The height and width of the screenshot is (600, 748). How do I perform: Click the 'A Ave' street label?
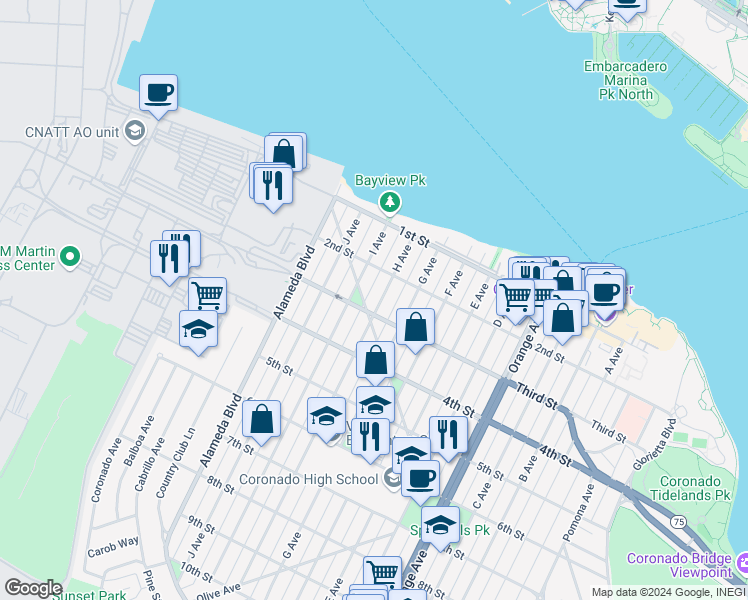point(613,361)
